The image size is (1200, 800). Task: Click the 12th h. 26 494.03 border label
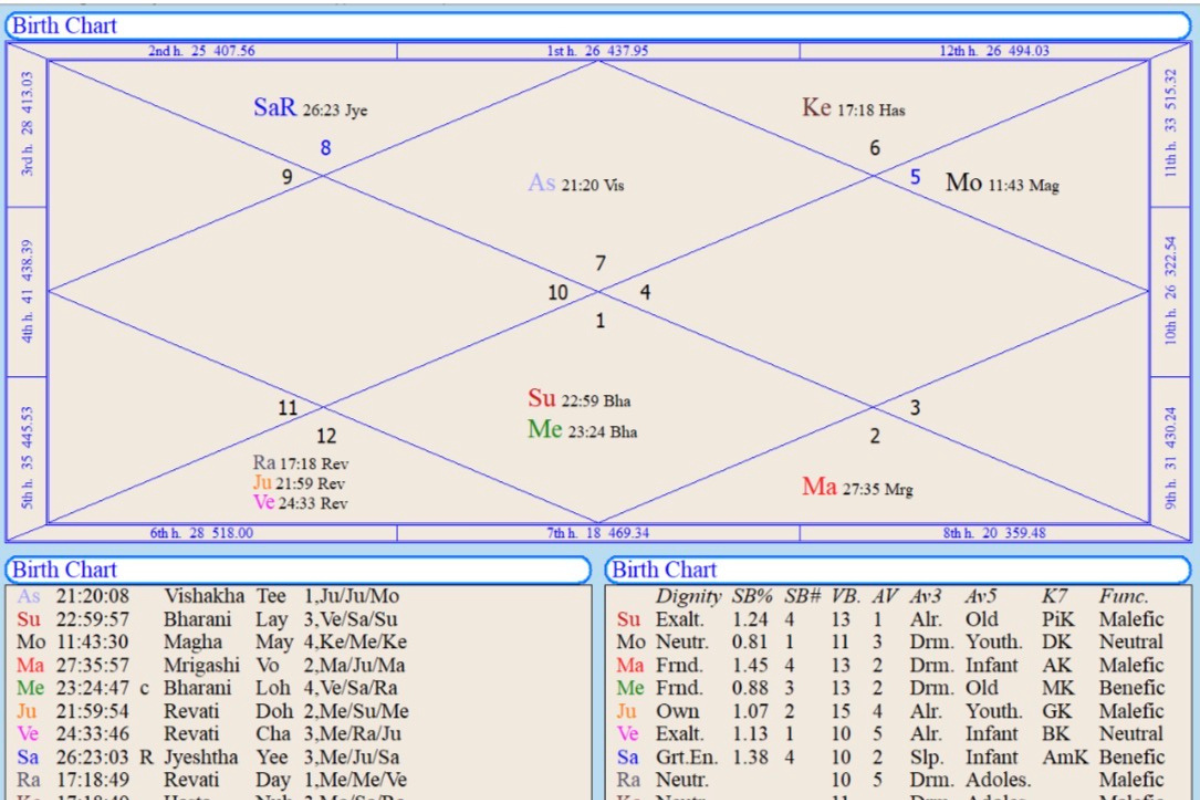pyautogui.click(x=994, y=51)
